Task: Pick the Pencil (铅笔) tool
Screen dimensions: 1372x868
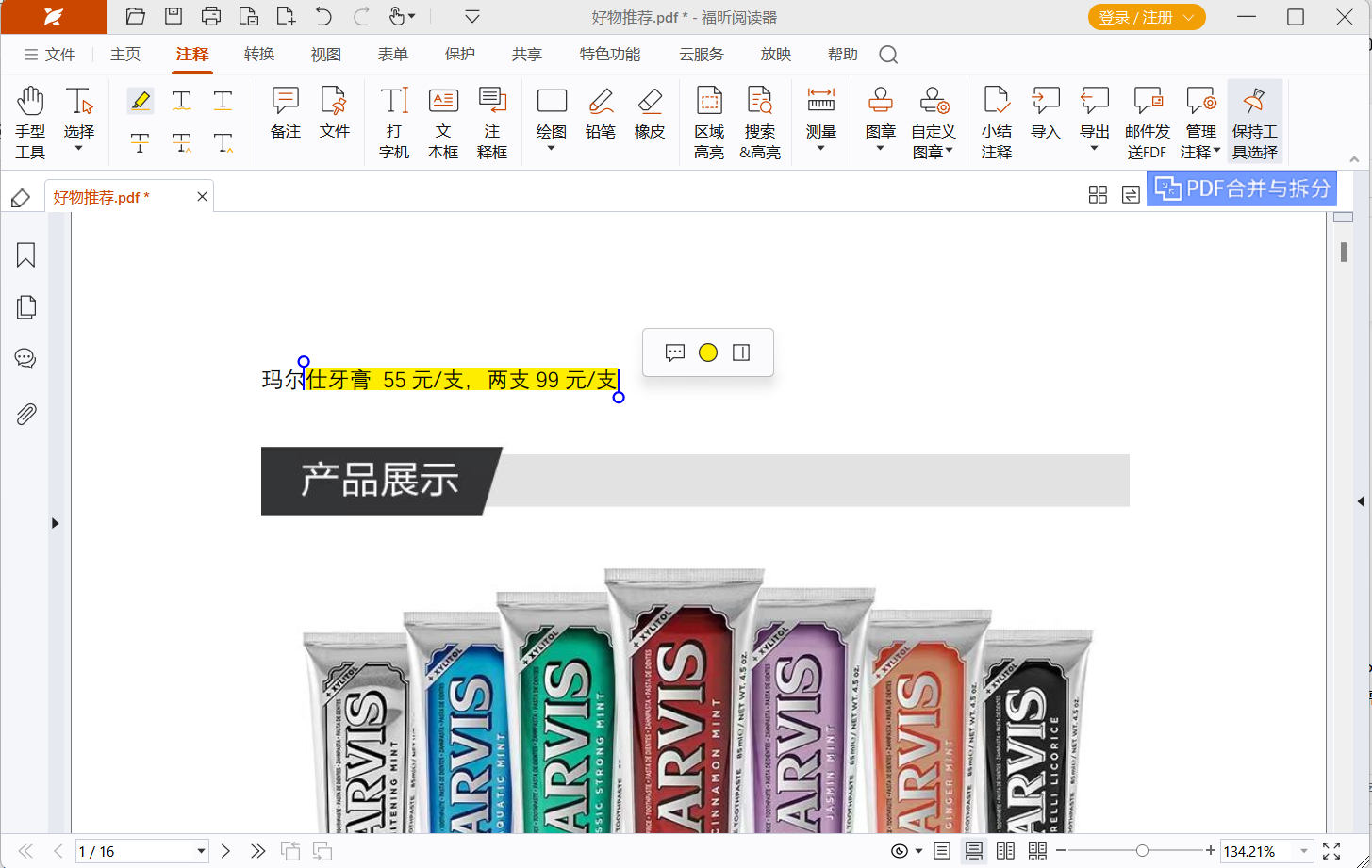Action: [x=601, y=112]
